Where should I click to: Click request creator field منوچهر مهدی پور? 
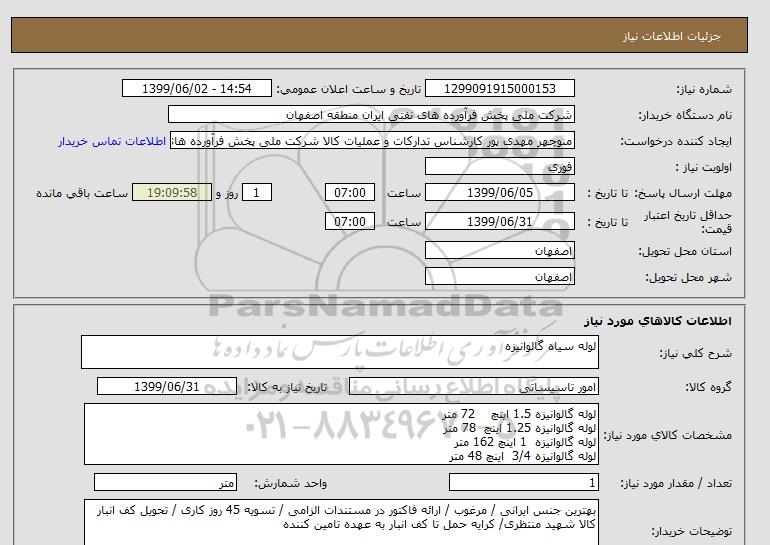pyautogui.click(x=372, y=141)
